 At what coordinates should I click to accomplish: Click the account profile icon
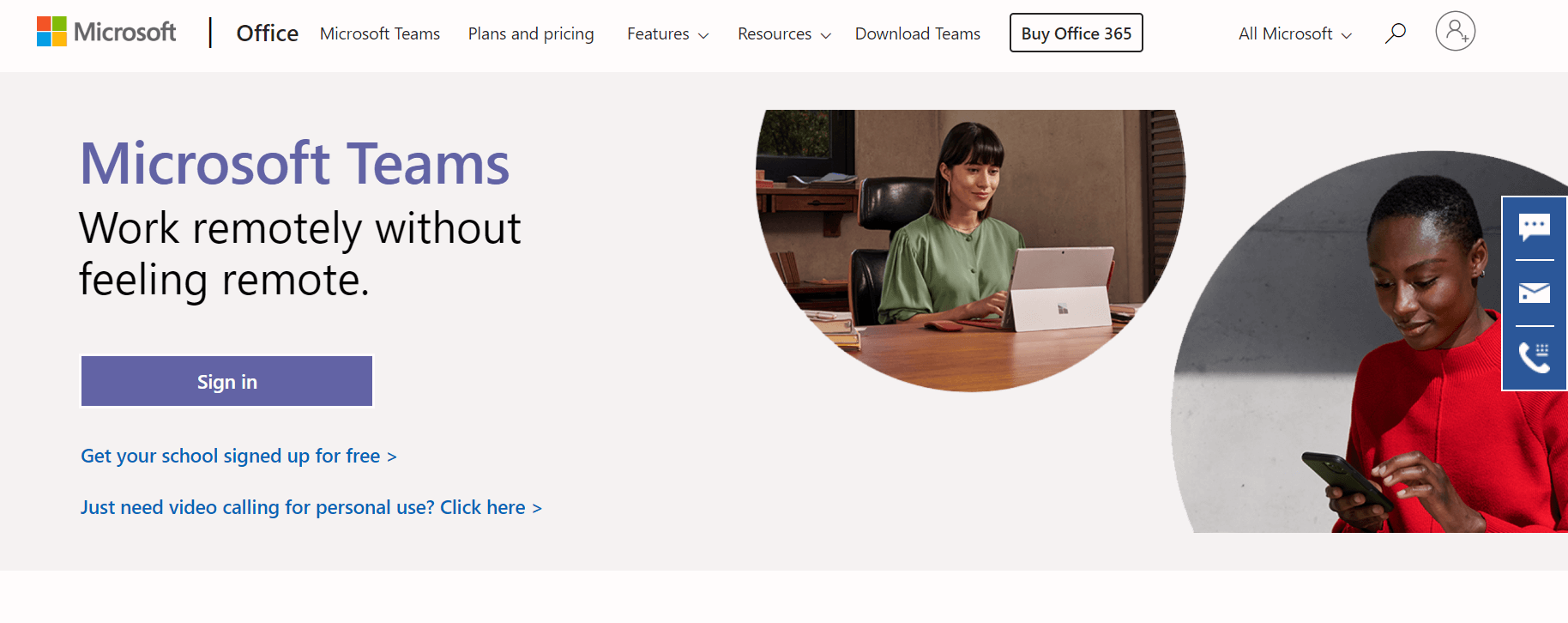tap(1455, 32)
